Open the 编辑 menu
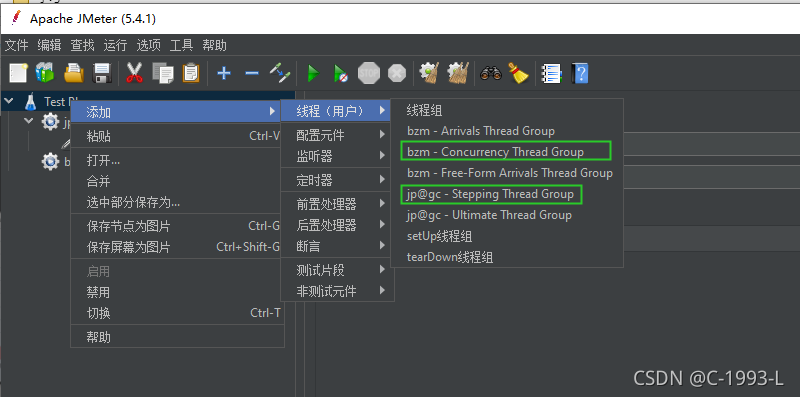This screenshot has height=397, width=800. click(49, 45)
